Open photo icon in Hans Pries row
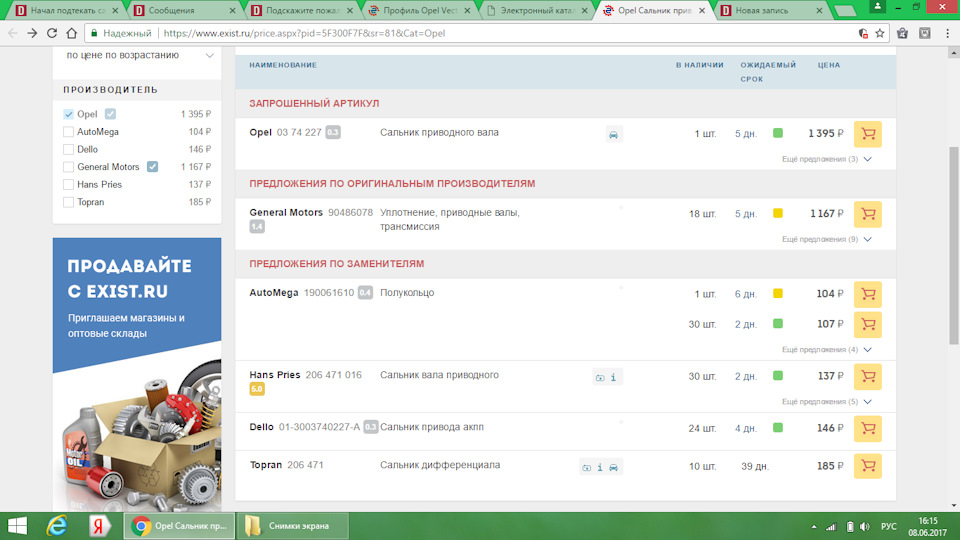The height and width of the screenshot is (540, 960). pyautogui.click(x=600, y=378)
